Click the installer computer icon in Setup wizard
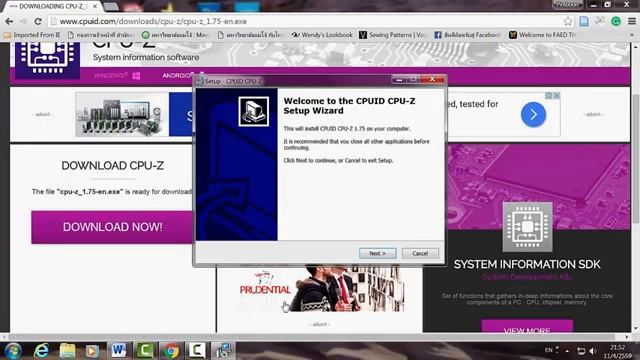This screenshot has width=640, height=360. pos(253,111)
